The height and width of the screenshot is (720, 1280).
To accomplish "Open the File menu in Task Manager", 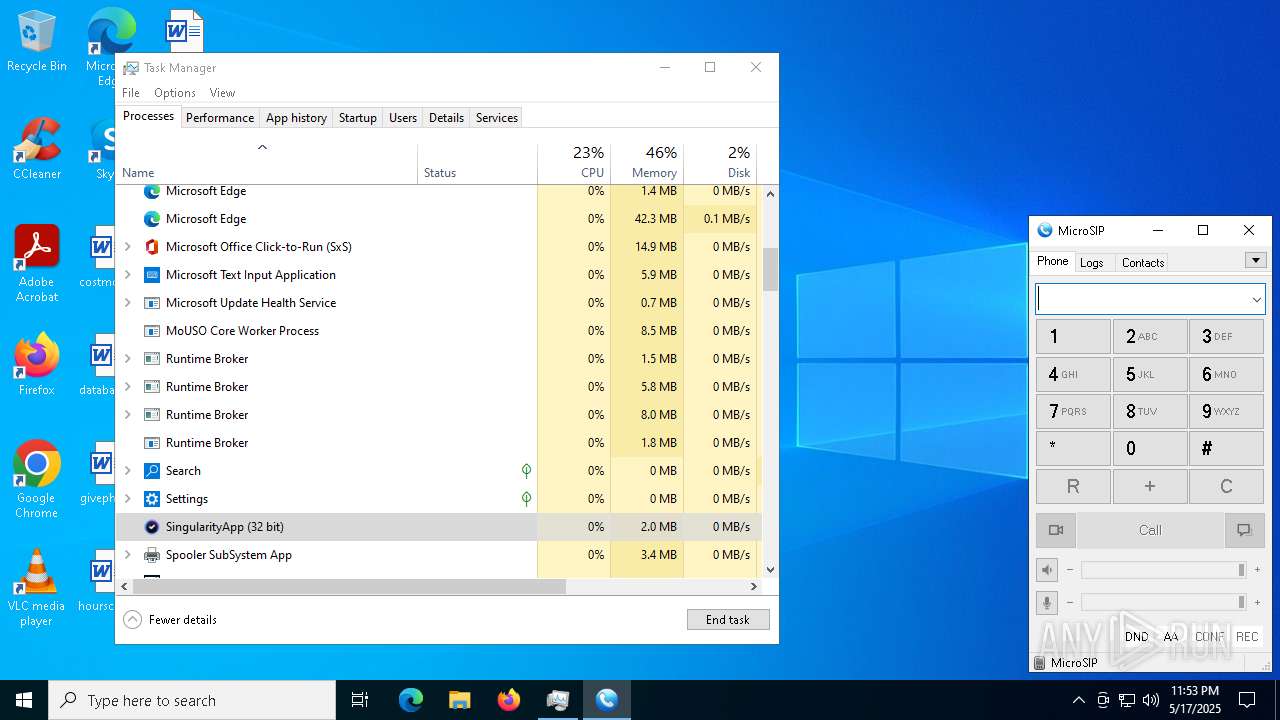I will (131, 93).
